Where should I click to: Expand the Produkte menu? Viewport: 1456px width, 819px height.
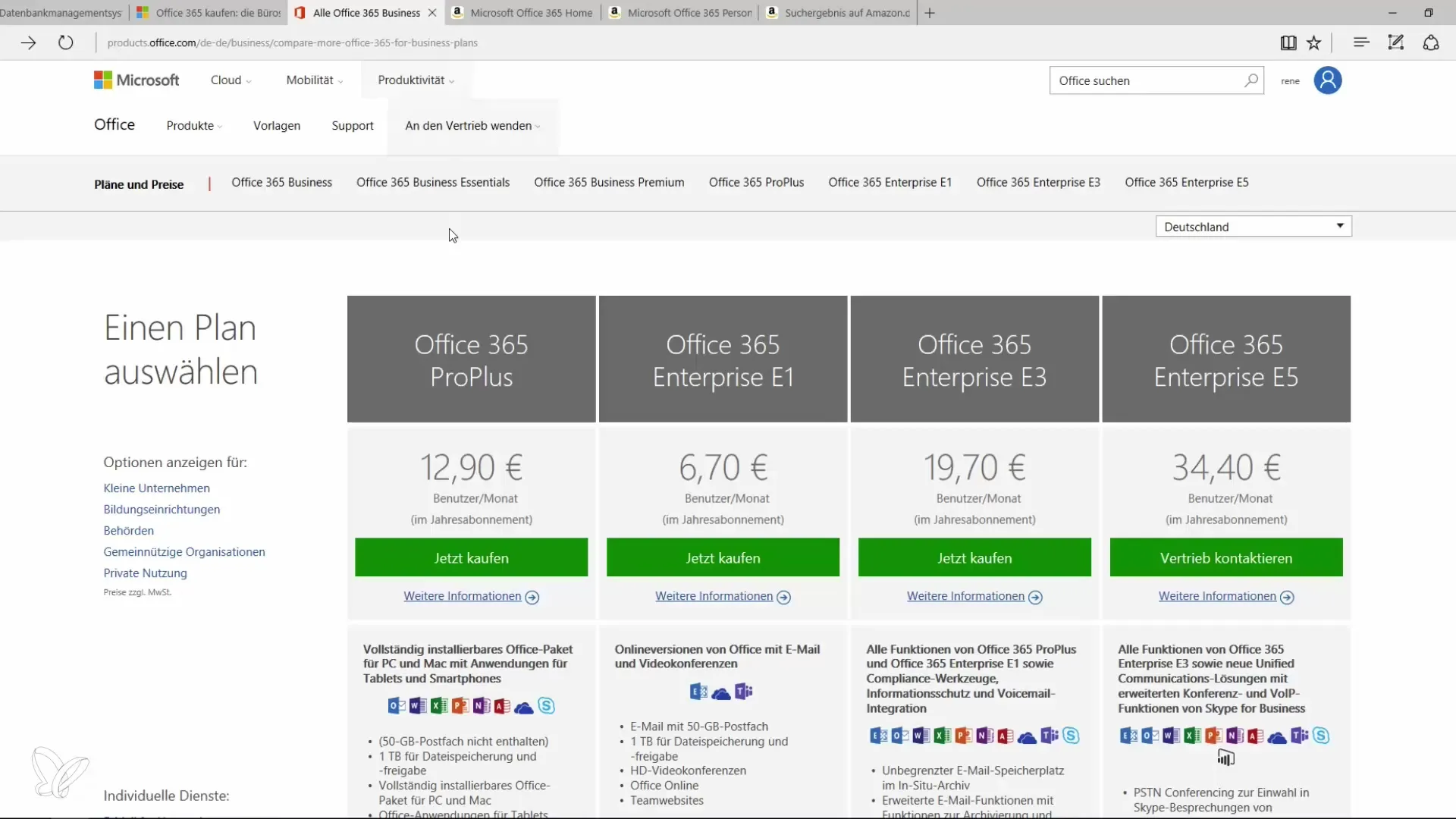pyautogui.click(x=194, y=125)
